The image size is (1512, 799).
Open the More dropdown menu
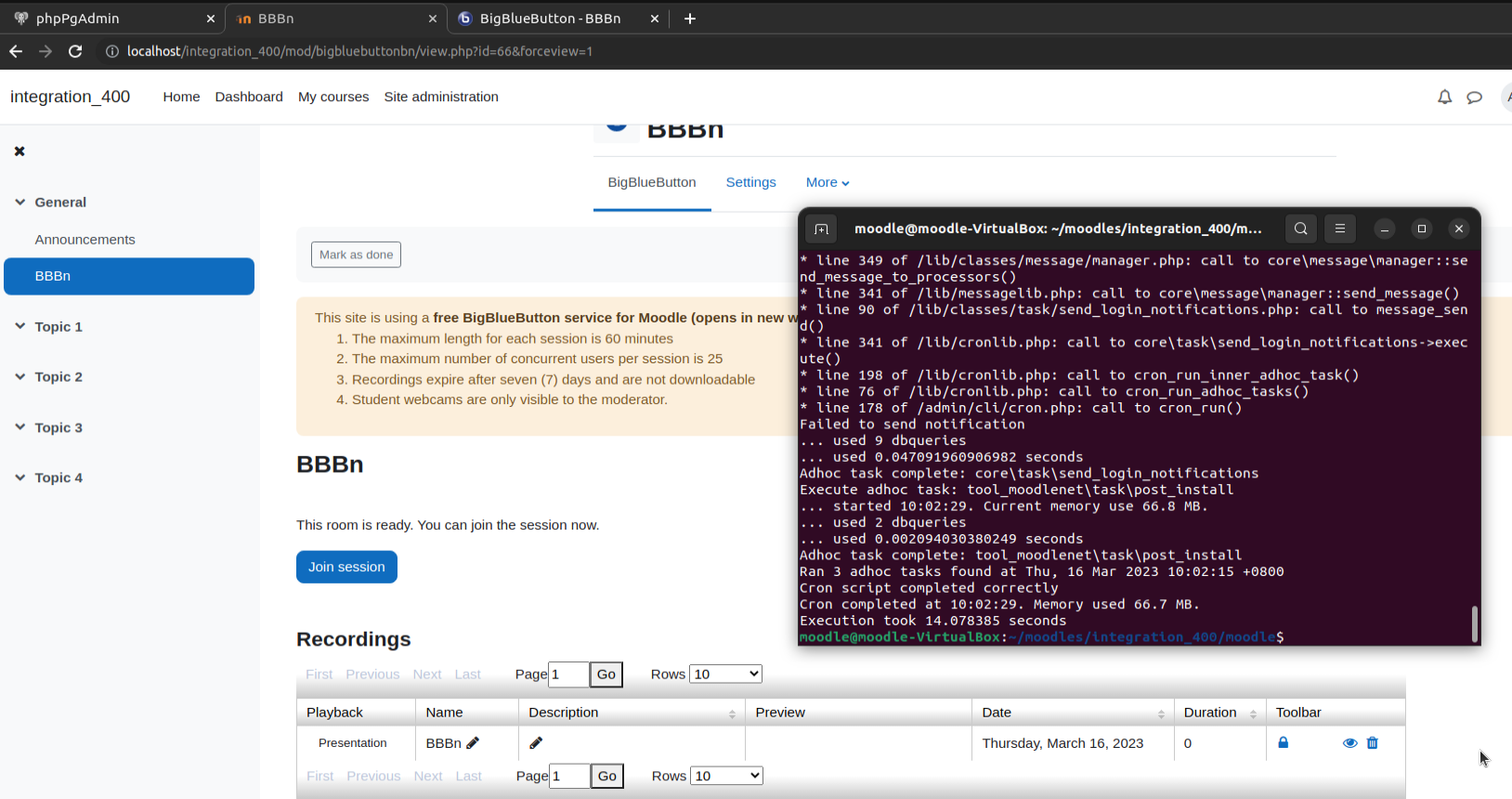point(828,182)
